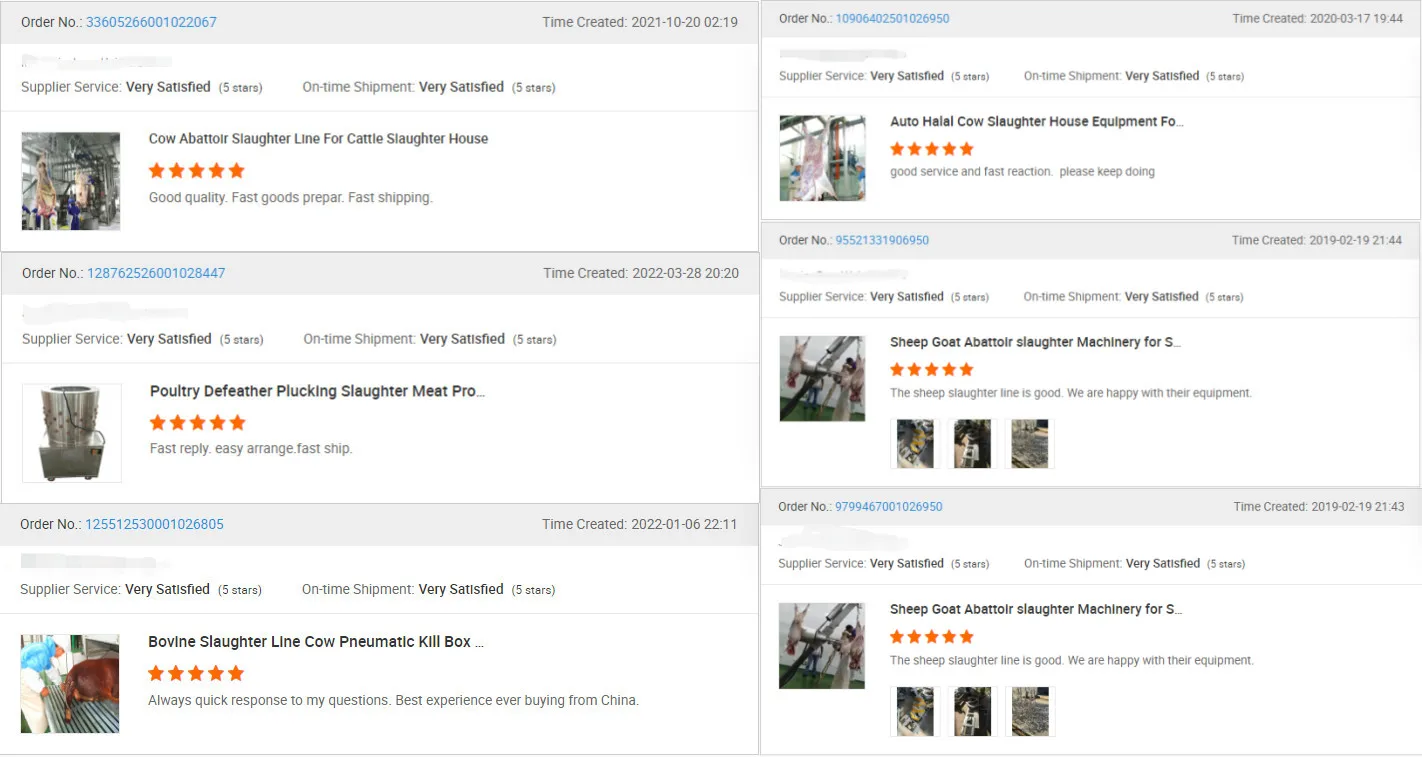The width and height of the screenshot is (1422, 757).
Task: Click the third review photo in bottom-right review
Action: (1030, 711)
